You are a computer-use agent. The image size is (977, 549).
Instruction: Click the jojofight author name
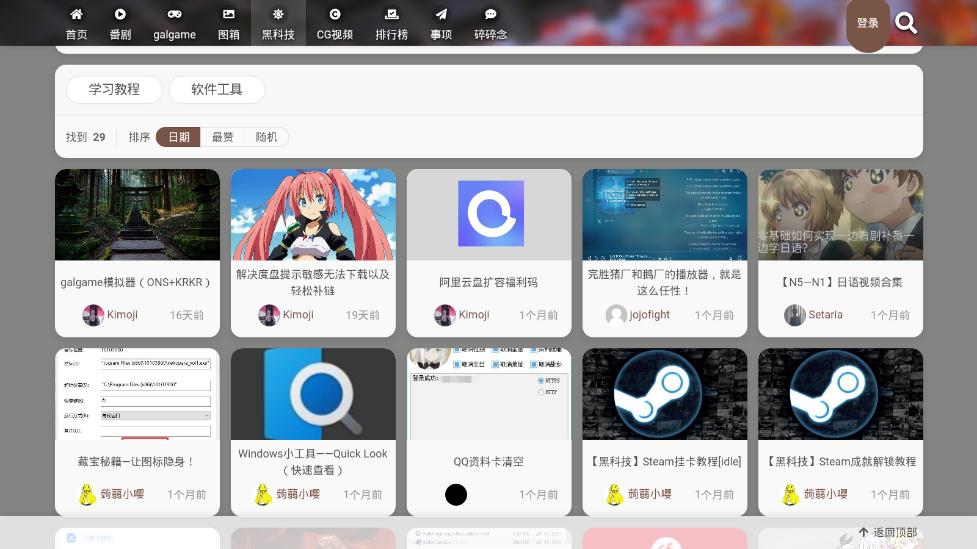(x=650, y=315)
